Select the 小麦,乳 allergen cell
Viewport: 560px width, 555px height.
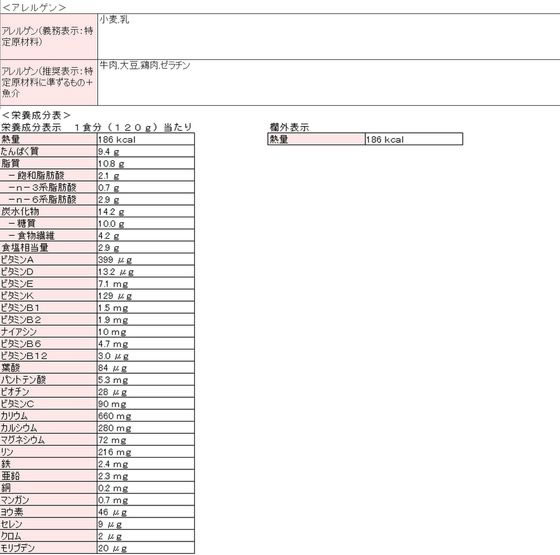pyautogui.click(x=329, y=37)
